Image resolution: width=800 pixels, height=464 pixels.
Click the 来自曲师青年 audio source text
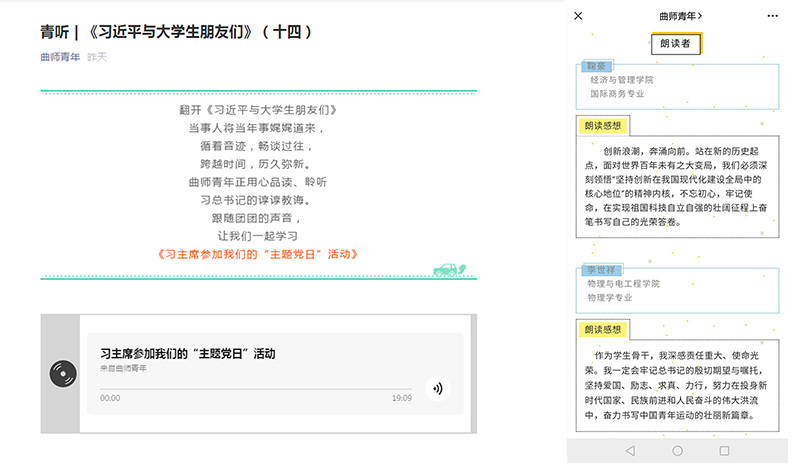pos(123,368)
